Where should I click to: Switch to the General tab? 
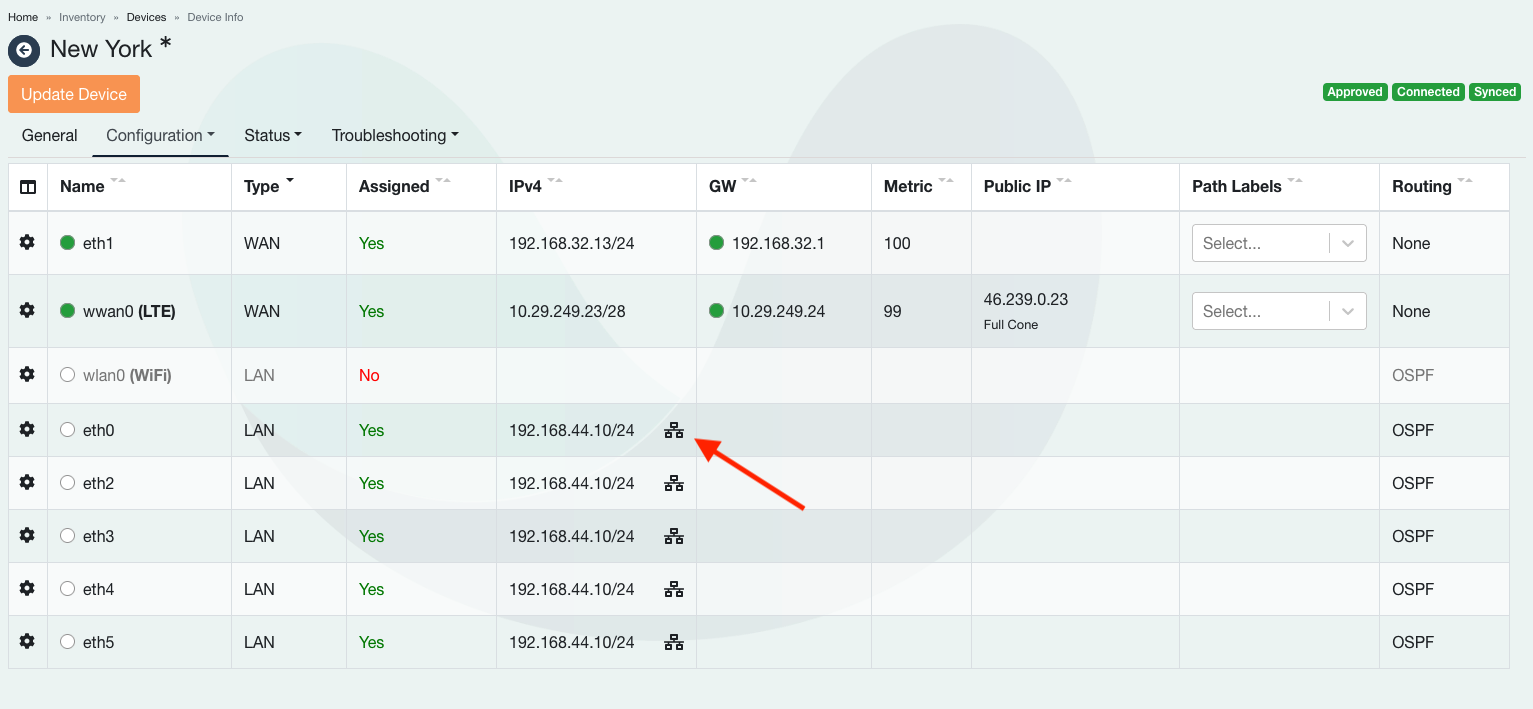49,135
